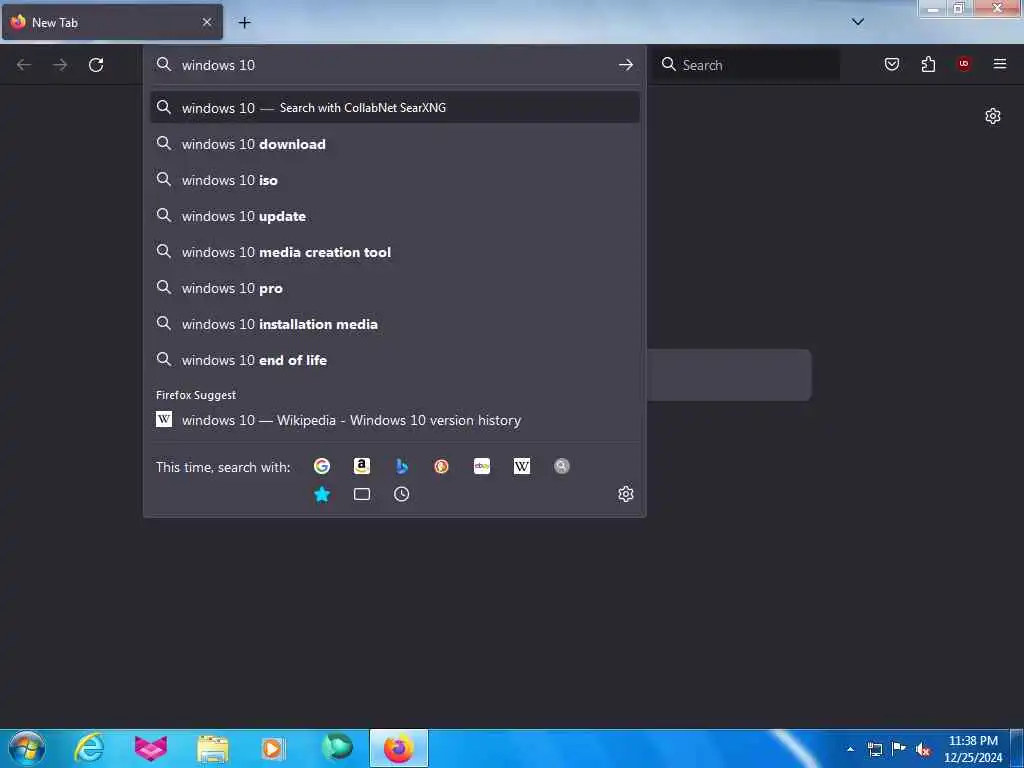Go back with the back arrow
The image size is (1024, 768).
click(x=24, y=65)
